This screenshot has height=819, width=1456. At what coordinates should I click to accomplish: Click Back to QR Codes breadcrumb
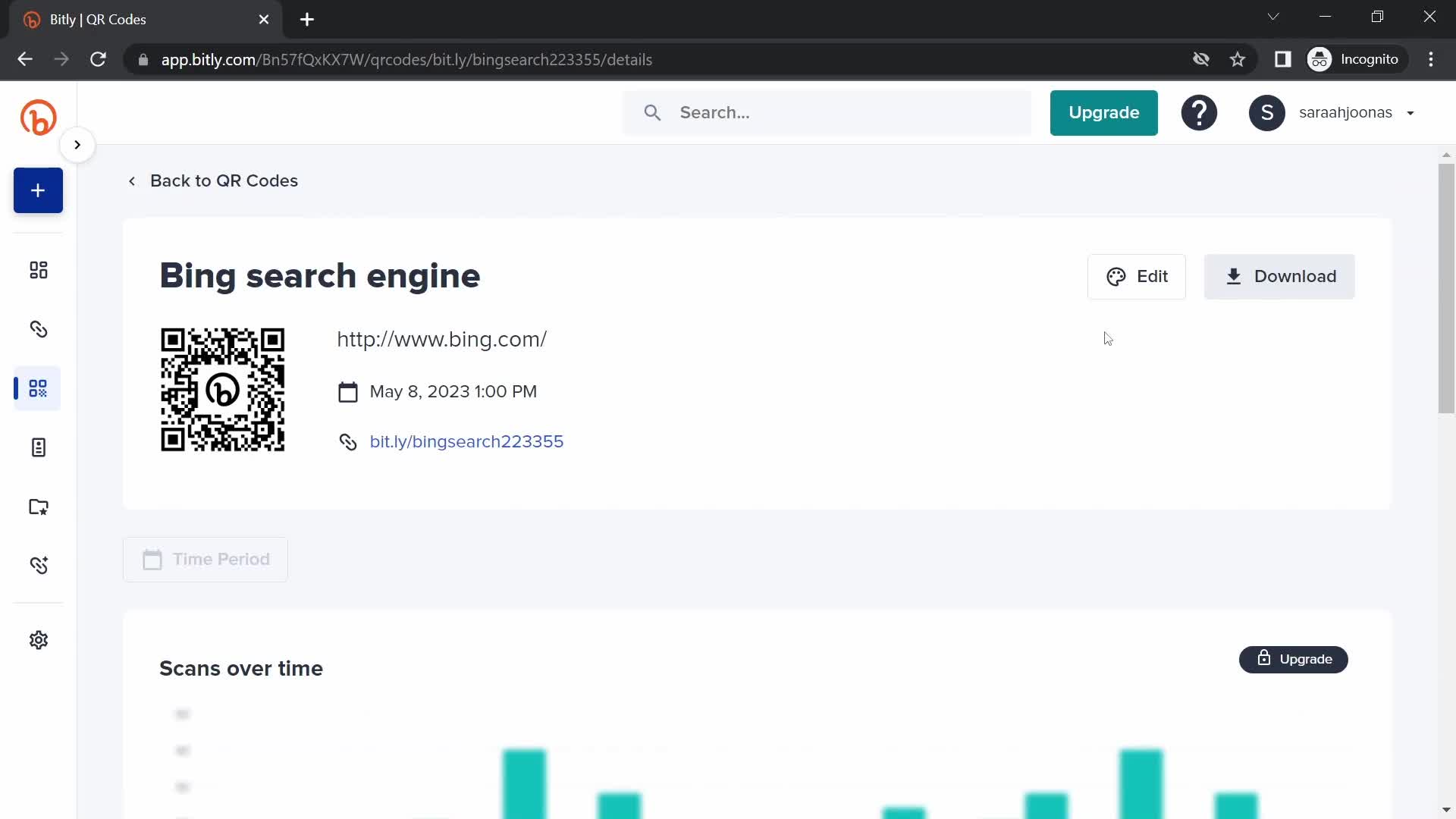click(x=213, y=181)
